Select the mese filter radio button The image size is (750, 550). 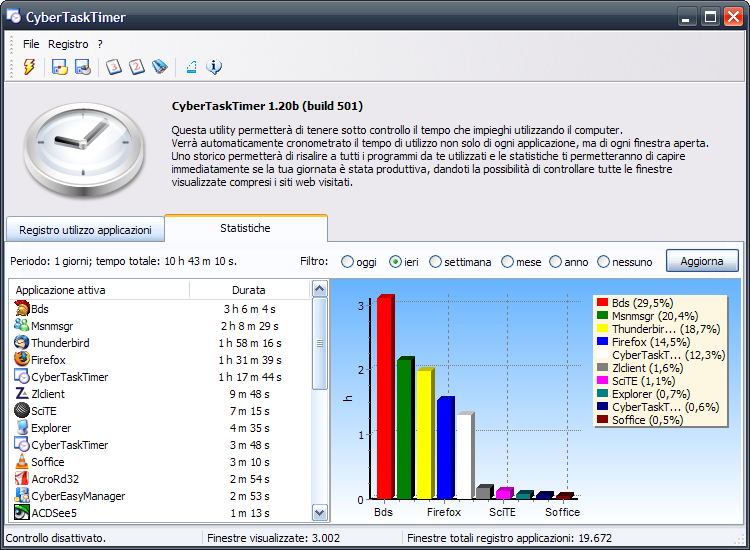point(507,262)
